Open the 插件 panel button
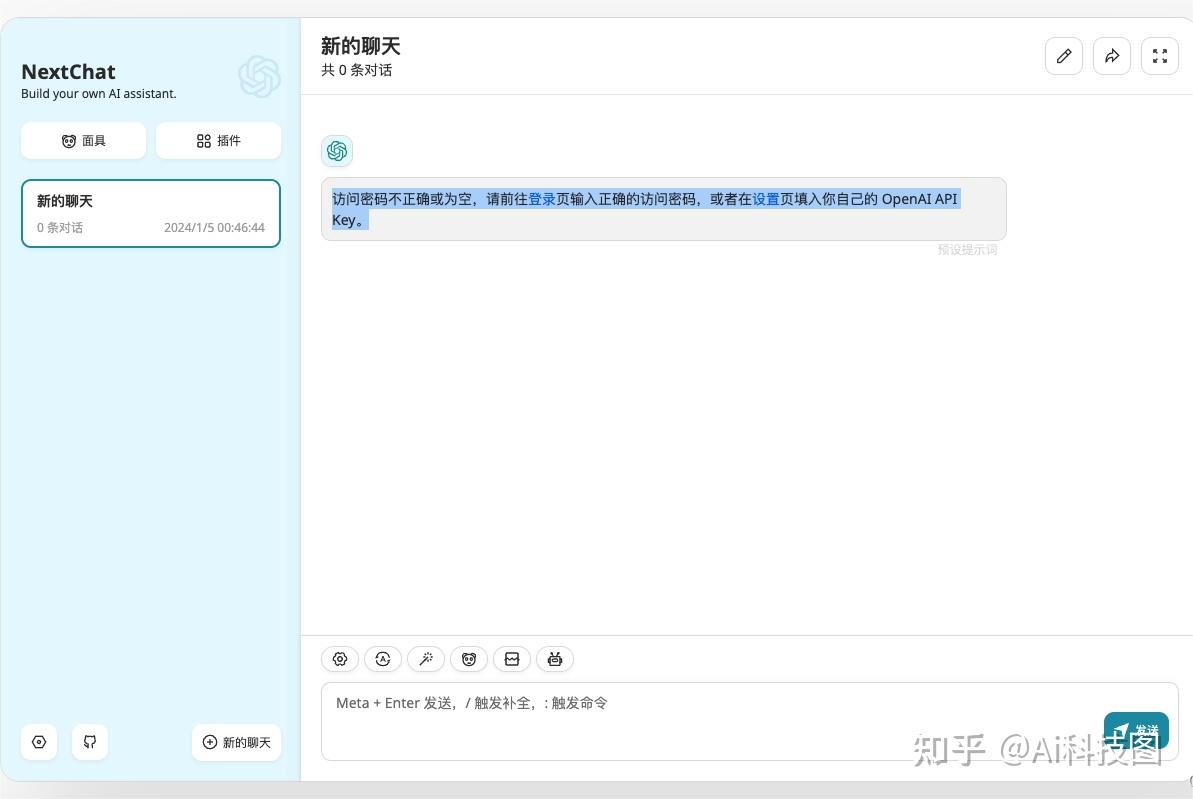This screenshot has width=1193, height=799. click(x=218, y=140)
